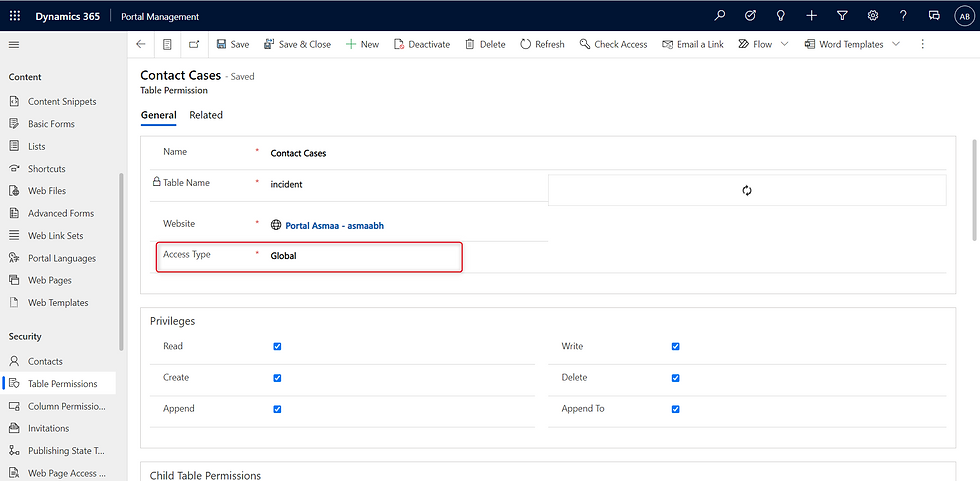
Task: Open the Portal Asmaa - asmaabh link
Action: pos(334,226)
